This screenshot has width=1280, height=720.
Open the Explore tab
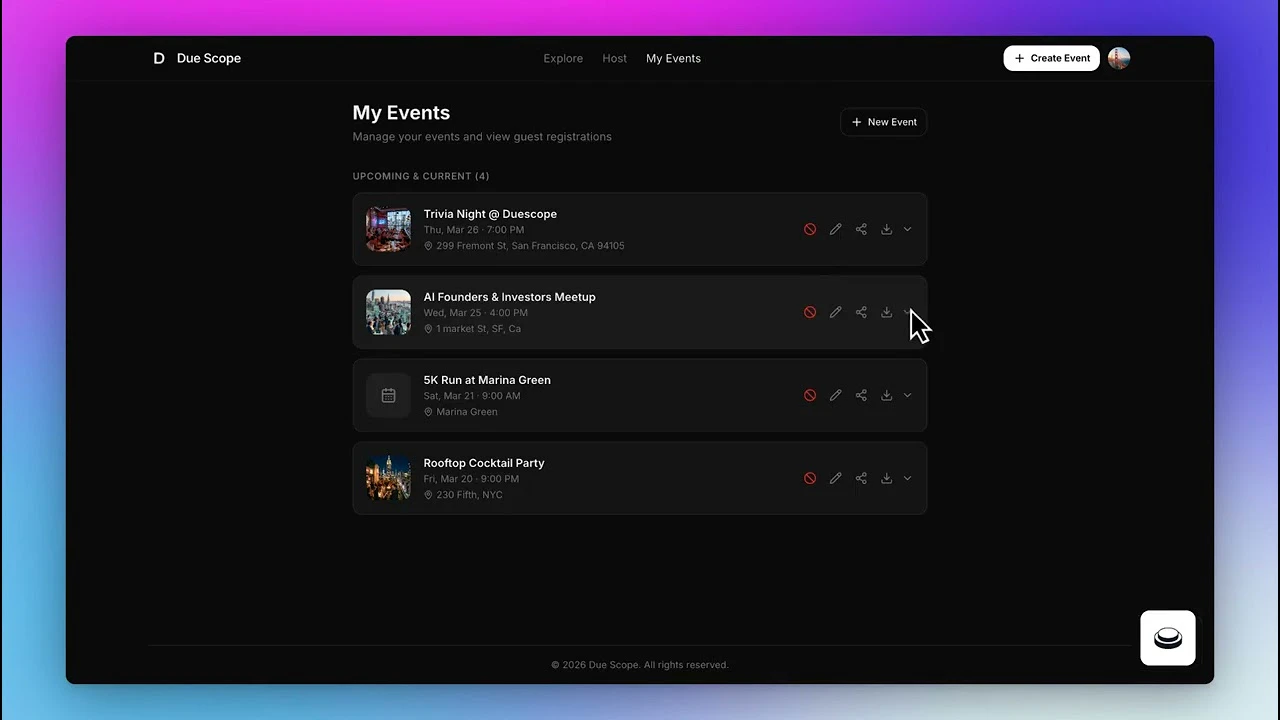pyautogui.click(x=563, y=58)
